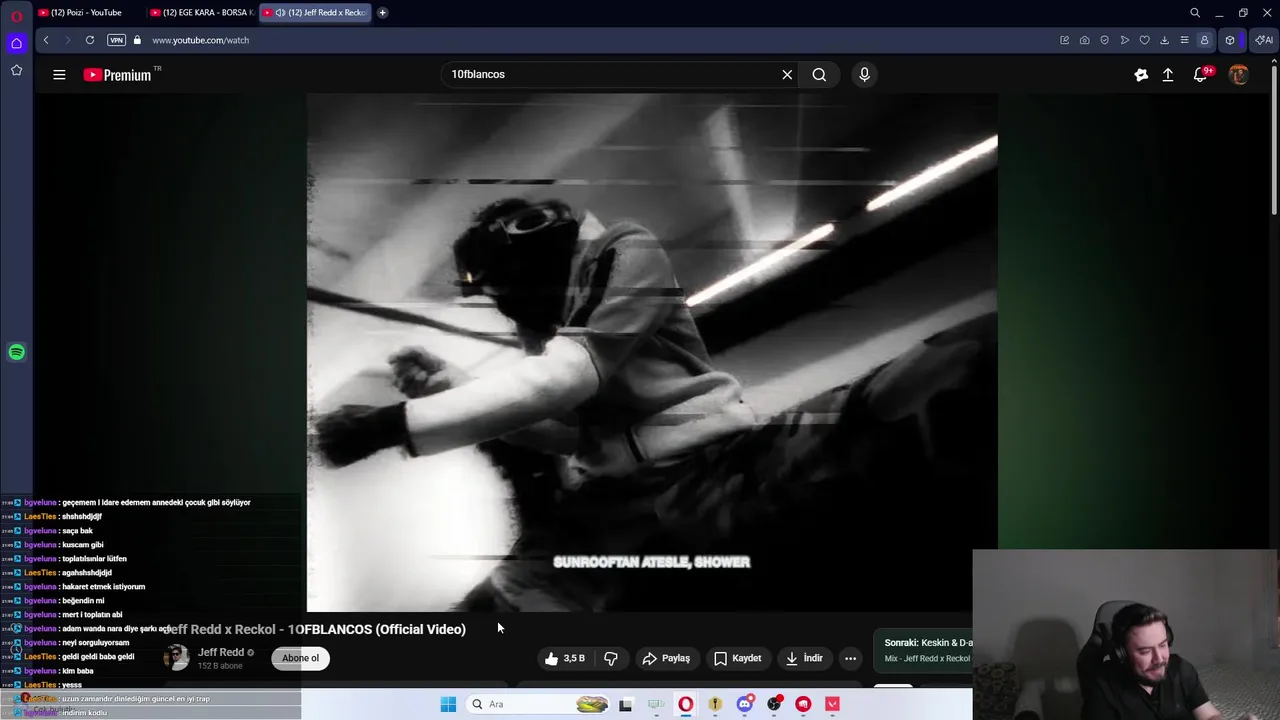Toggle the Opera VPN badge

pos(116,40)
